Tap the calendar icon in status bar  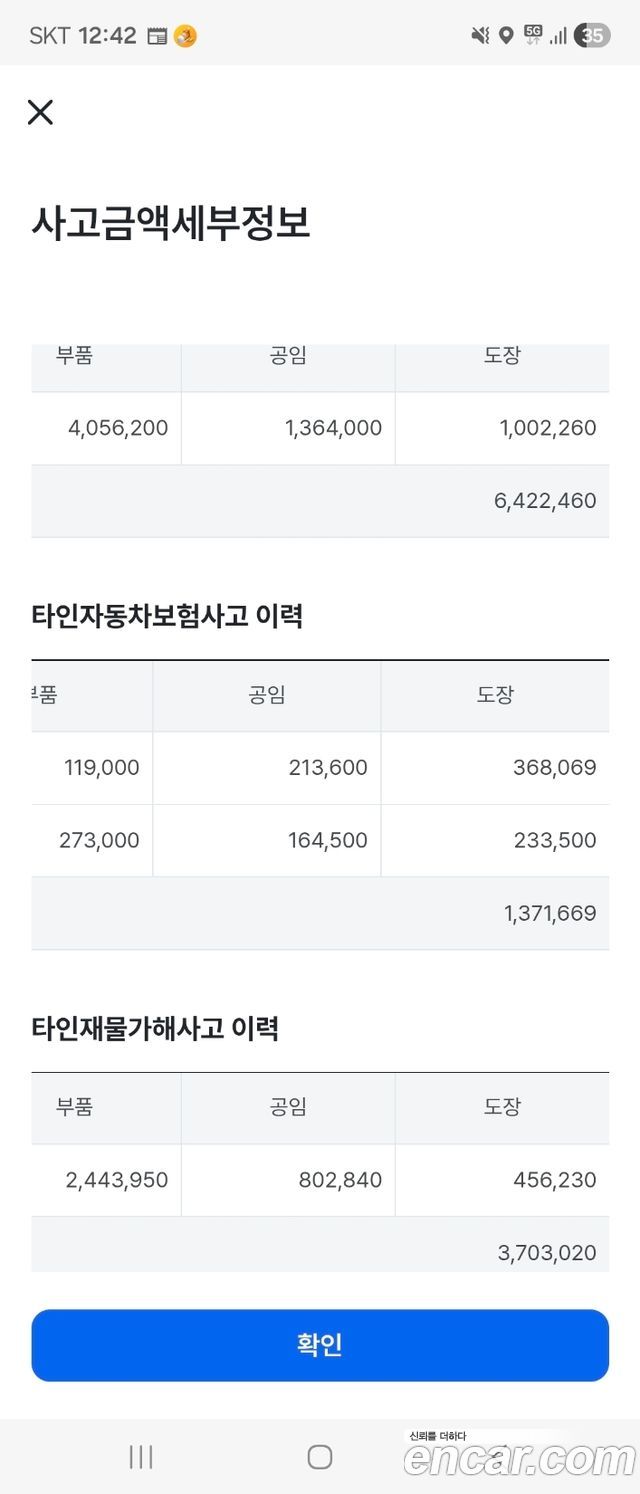click(157, 36)
